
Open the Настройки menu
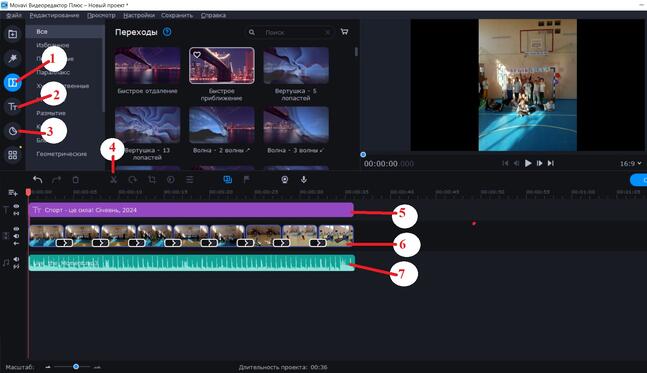coord(139,15)
